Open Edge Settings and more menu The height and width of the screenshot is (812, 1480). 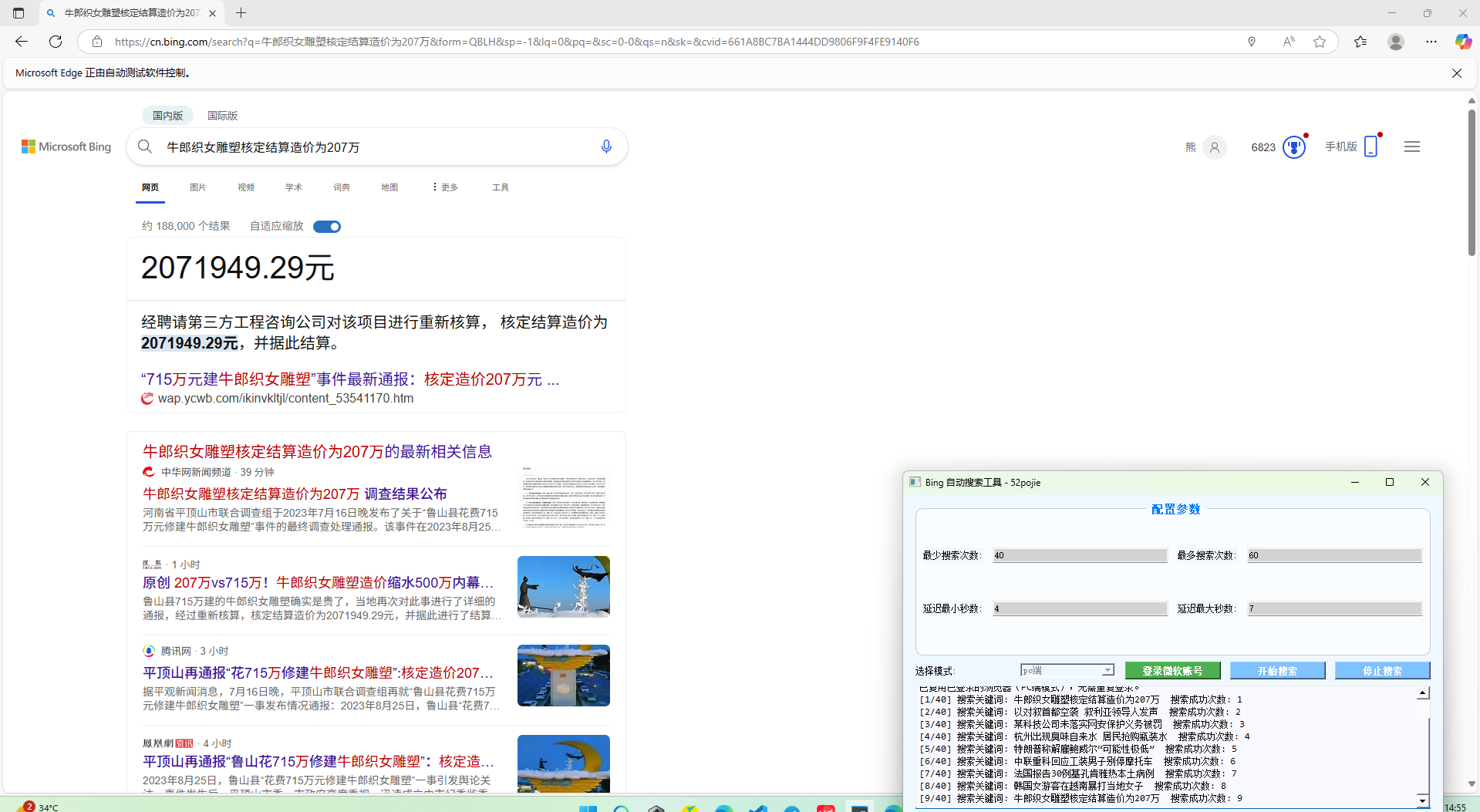pos(1431,42)
